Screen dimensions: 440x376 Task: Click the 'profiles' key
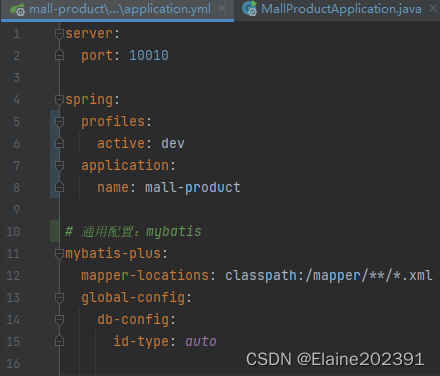[113, 122]
